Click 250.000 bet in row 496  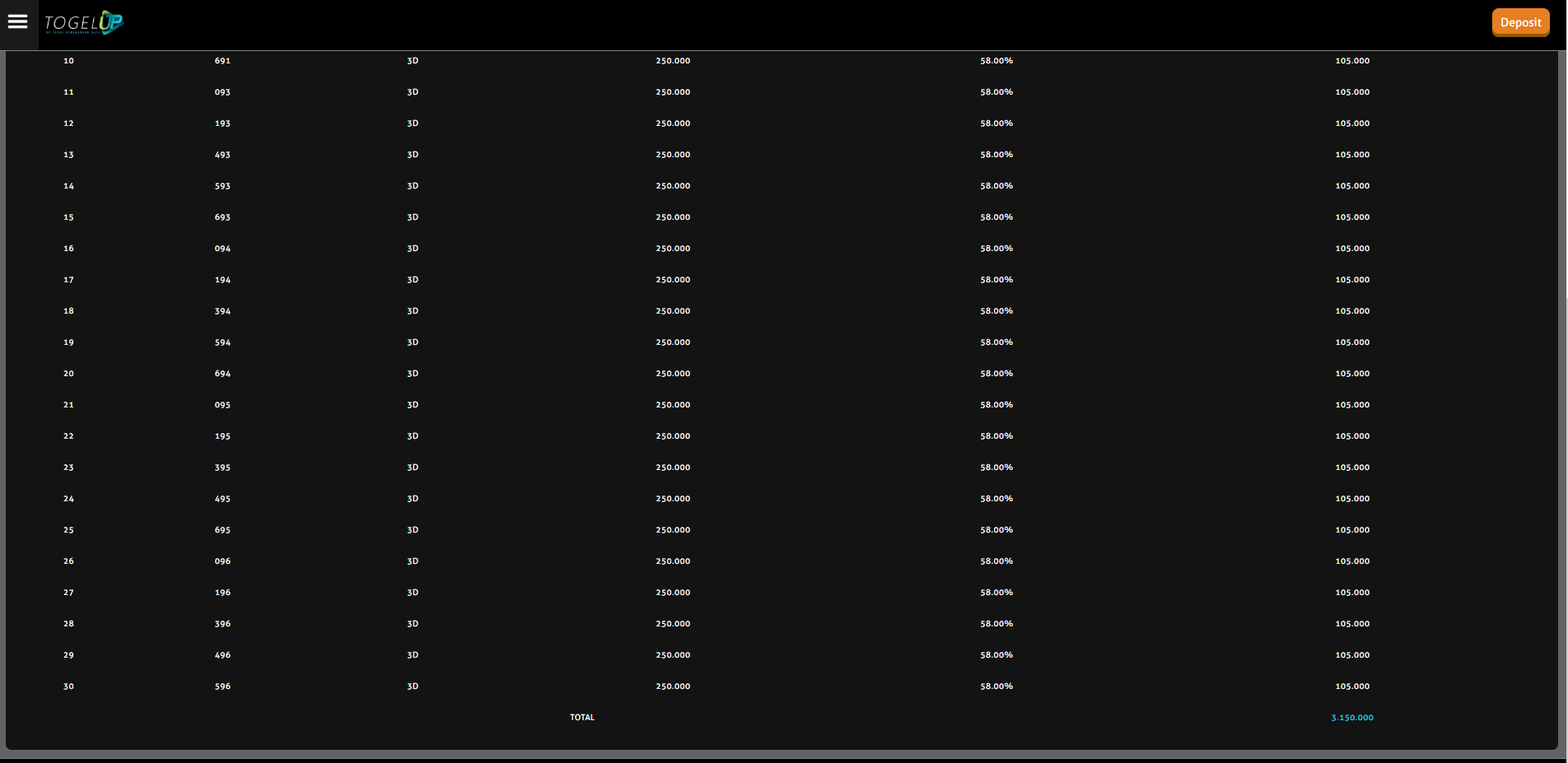pyautogui.click(x=673, y=655)
